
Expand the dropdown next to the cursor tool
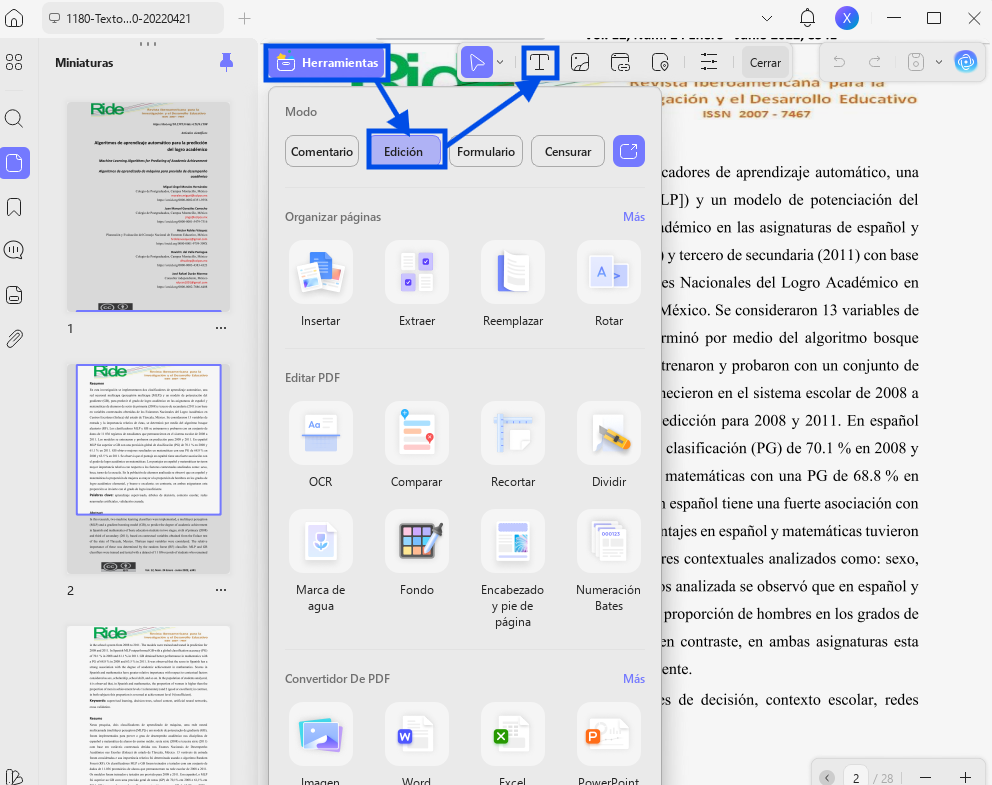(x=500, y=62)
